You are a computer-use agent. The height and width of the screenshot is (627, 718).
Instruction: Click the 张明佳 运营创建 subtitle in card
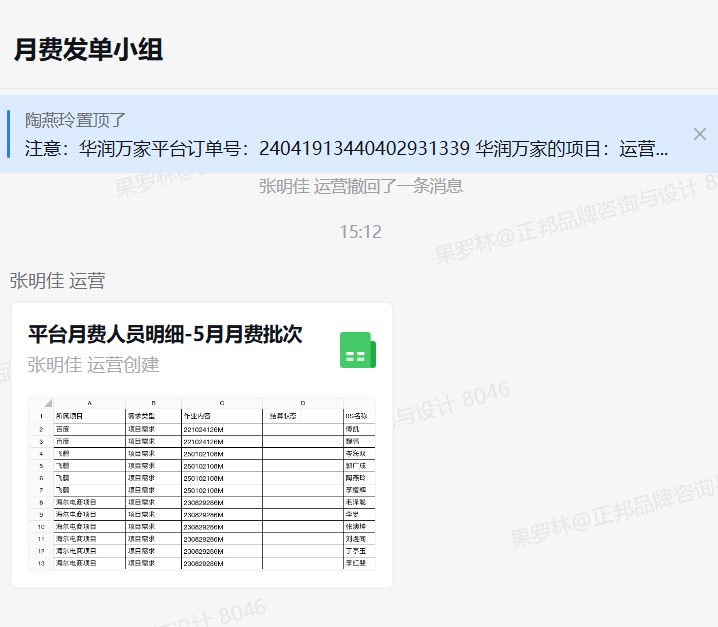coord(93,365)
